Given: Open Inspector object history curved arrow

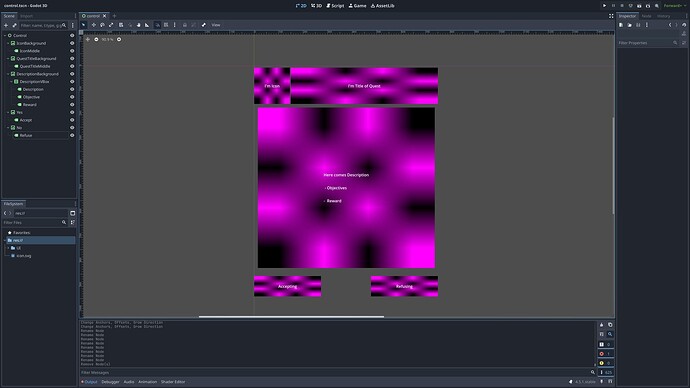Looking at the screenshot, I should [684, 25].
